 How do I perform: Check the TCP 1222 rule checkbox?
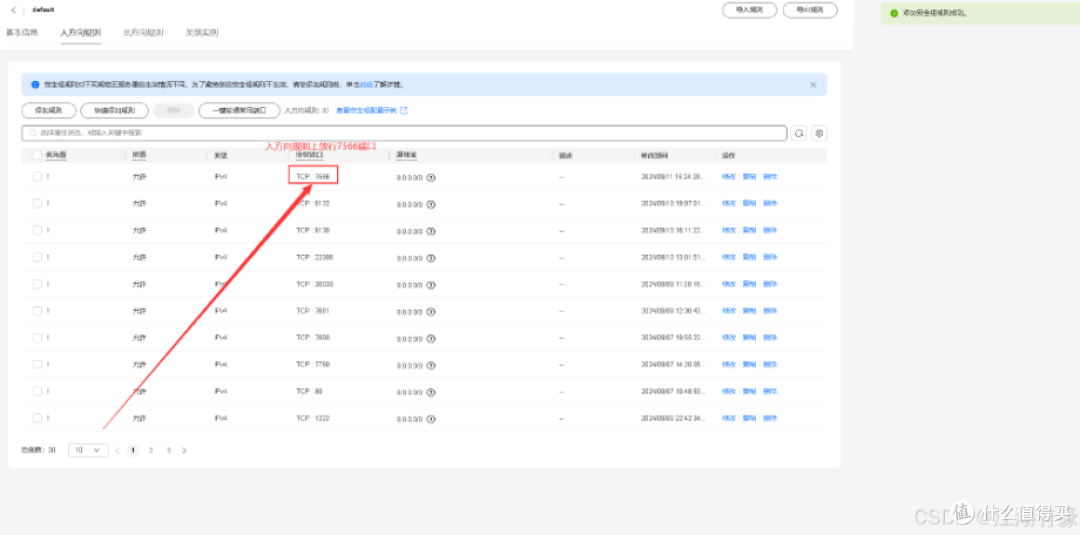click(x=37, y=418)
